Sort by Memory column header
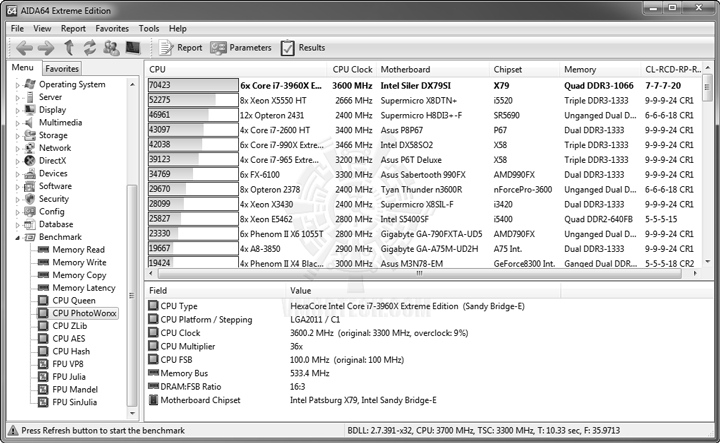Image resolution: width=720 pixels, height=443 pixels. point(600,69)
